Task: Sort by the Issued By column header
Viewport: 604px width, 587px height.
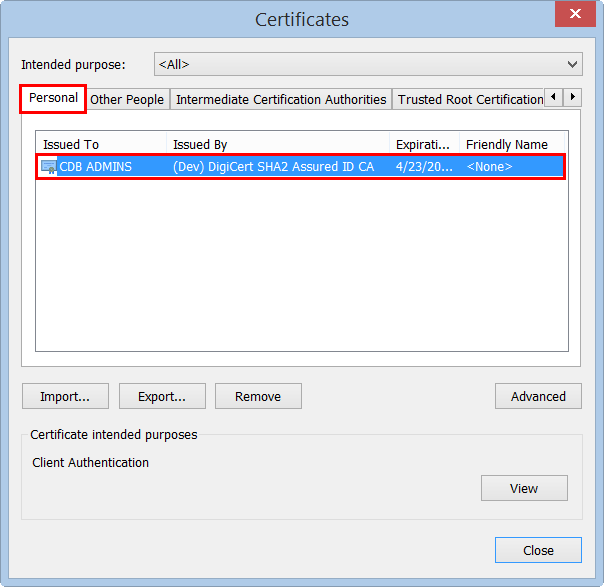Action: 277,145
